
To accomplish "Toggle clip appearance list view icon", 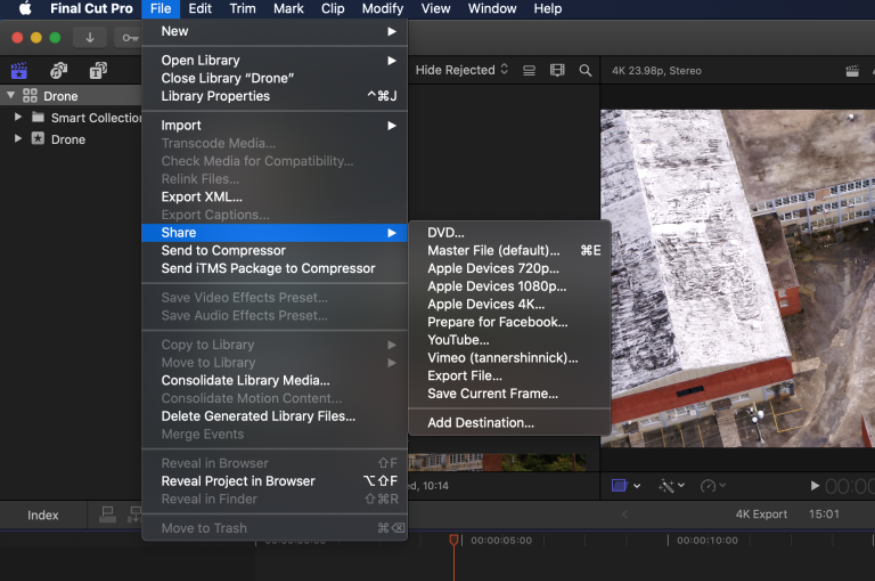I will 529,70.
